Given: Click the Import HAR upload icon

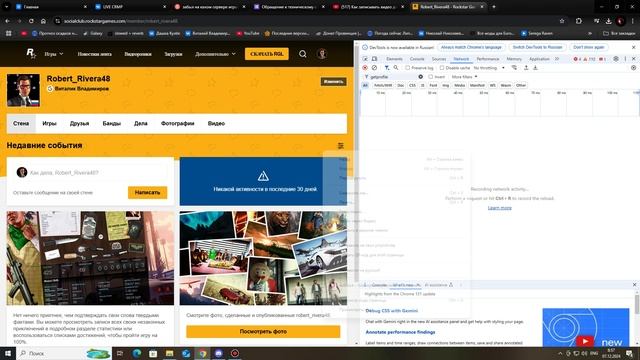Looking at the screenshot, I should (526, 68).
